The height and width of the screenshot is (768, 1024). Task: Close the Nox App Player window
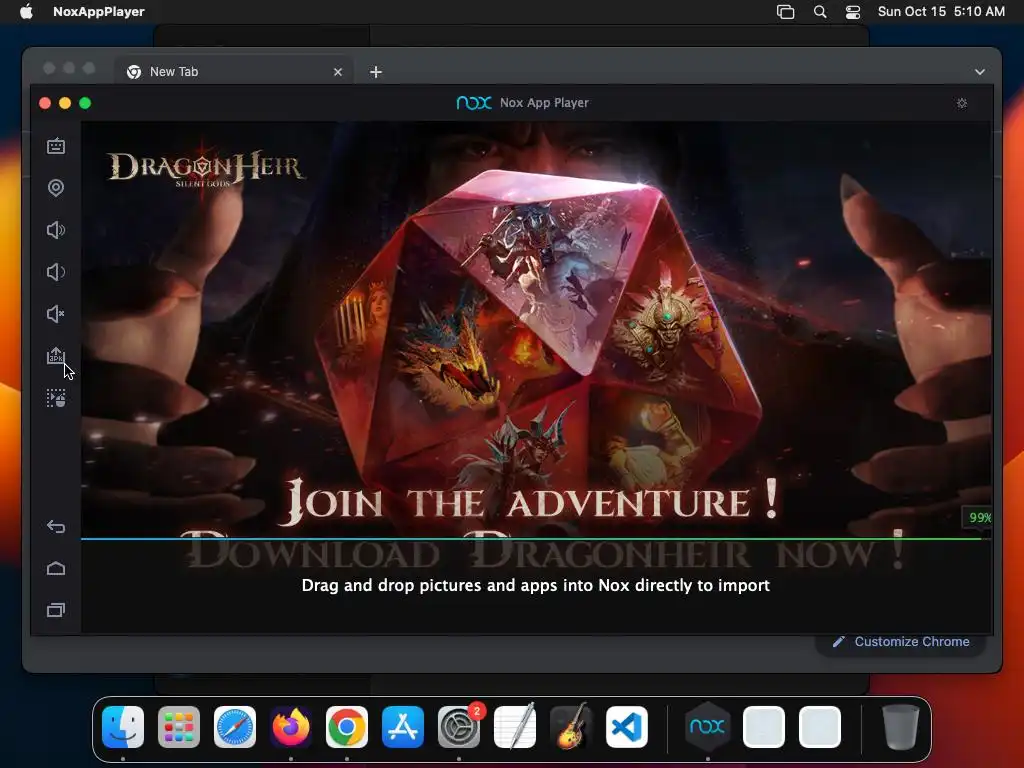pos(45,103)
